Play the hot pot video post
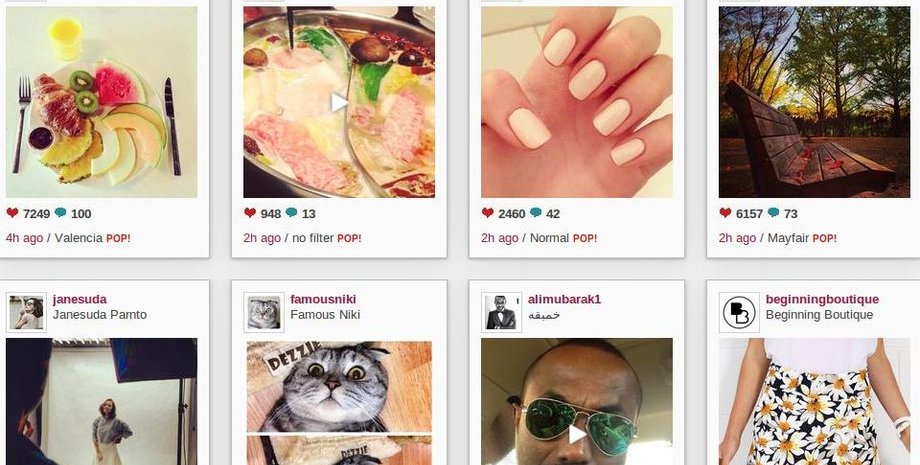920x465 pixels. [x=339, y=103]
